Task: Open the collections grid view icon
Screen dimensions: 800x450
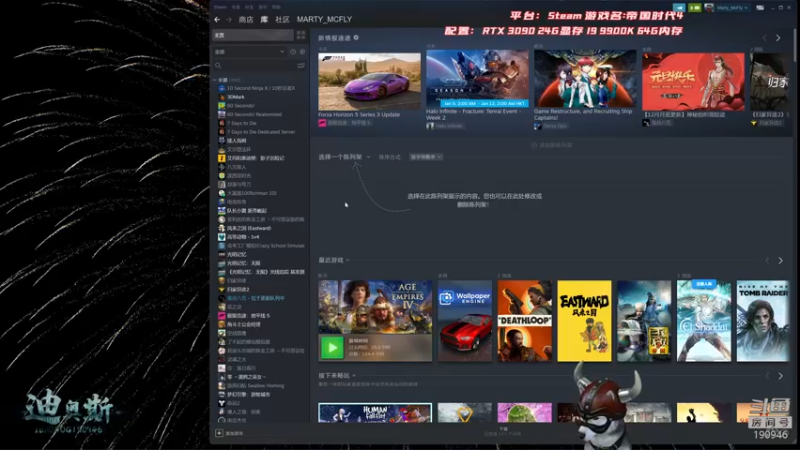Action: tap(301, 35)
